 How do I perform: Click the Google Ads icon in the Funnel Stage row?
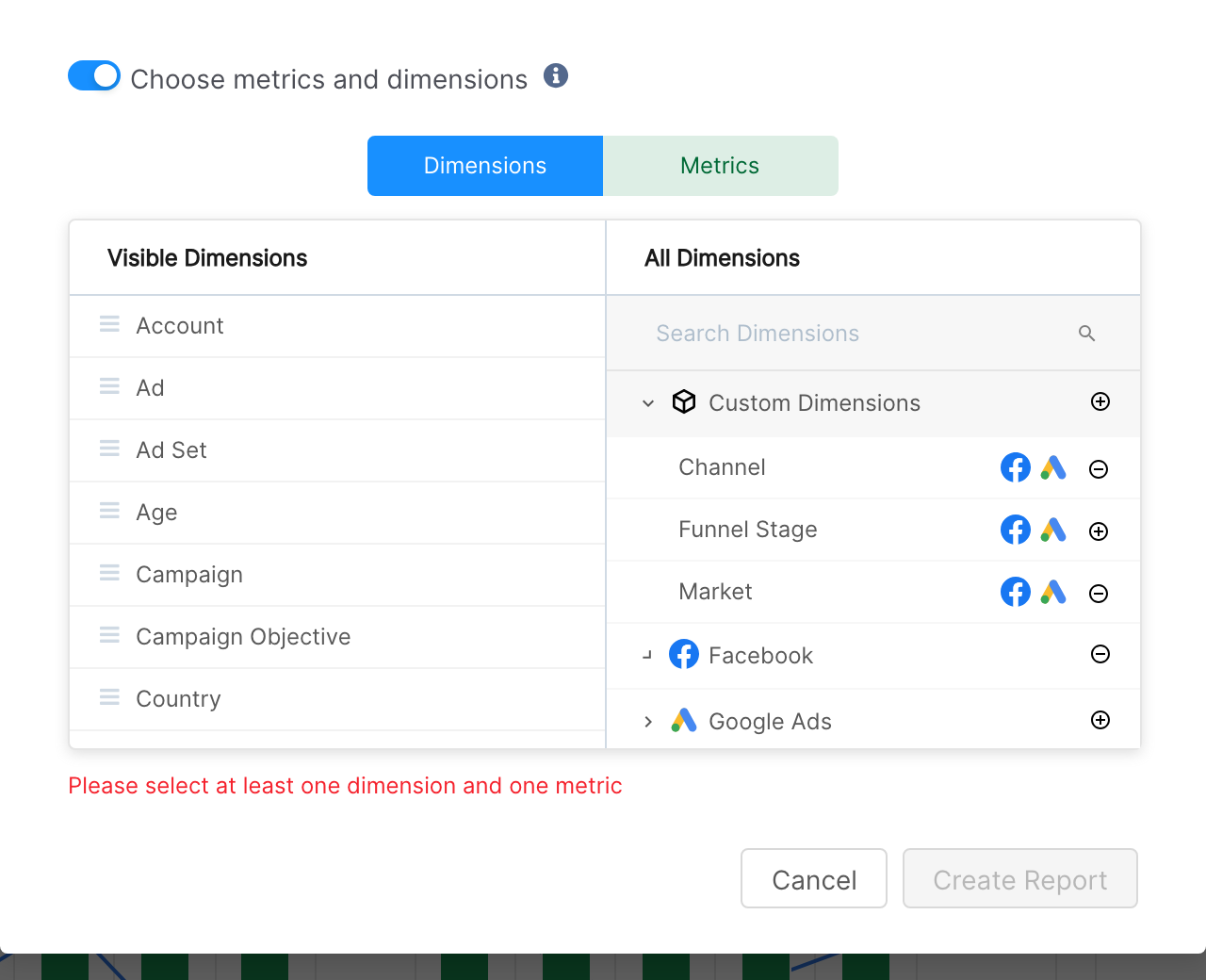[x=1053, y=530]
